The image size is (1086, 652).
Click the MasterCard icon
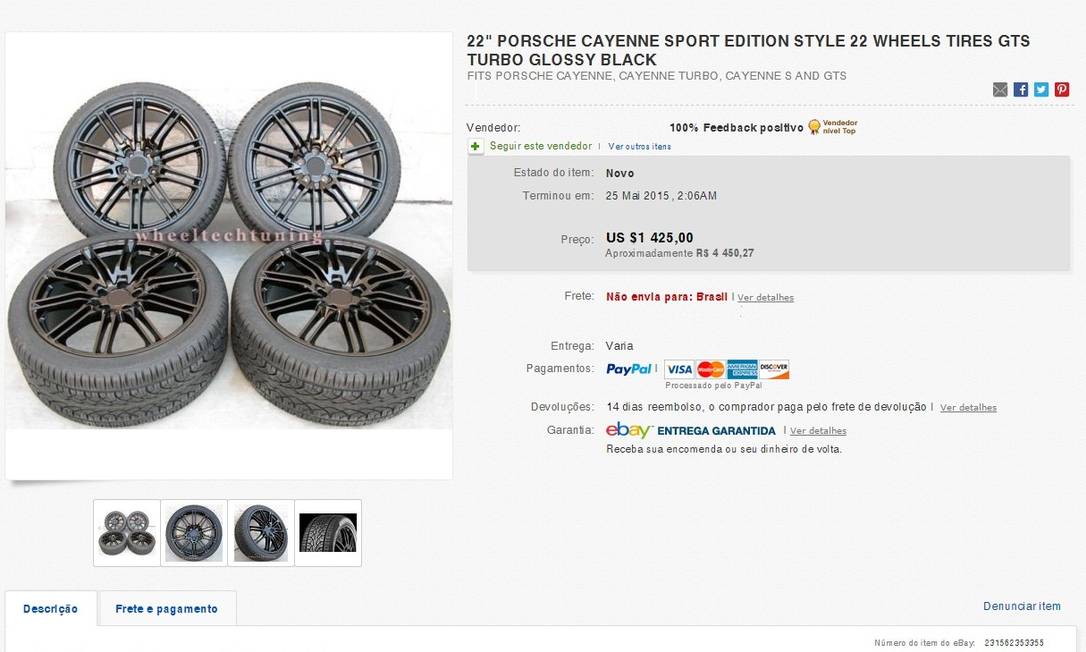tap(710, 369)
